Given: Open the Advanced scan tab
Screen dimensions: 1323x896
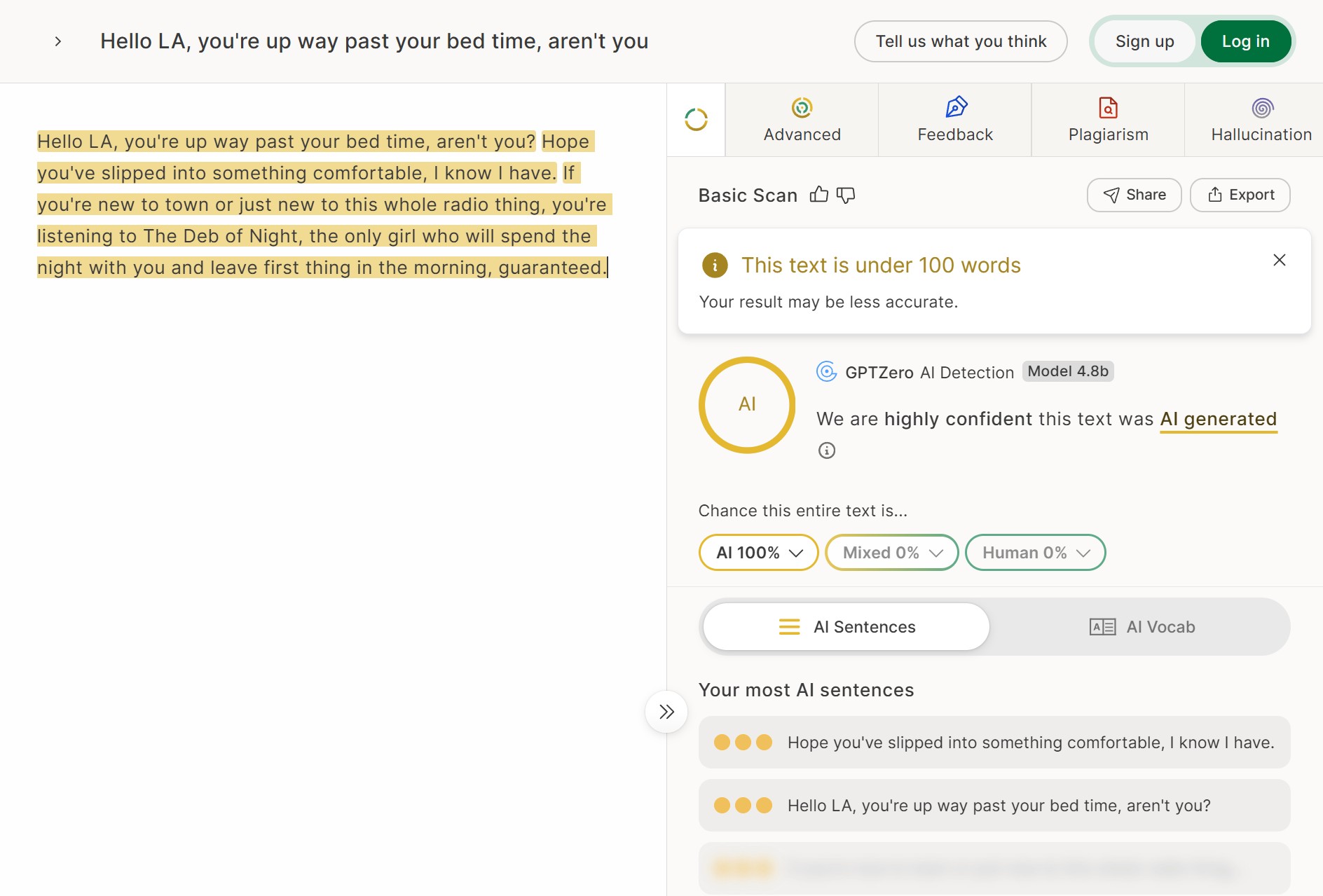Looking at the screenshot, I should [x=802, y=120].
